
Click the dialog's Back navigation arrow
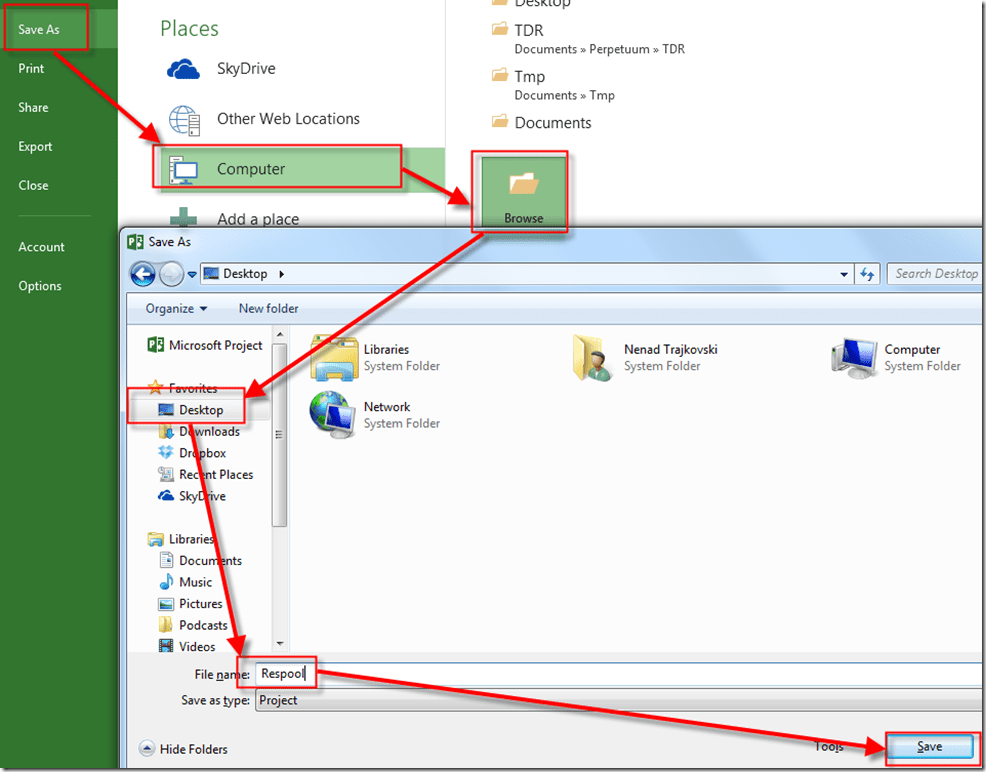pyautogui.click(x=142, y=274)
